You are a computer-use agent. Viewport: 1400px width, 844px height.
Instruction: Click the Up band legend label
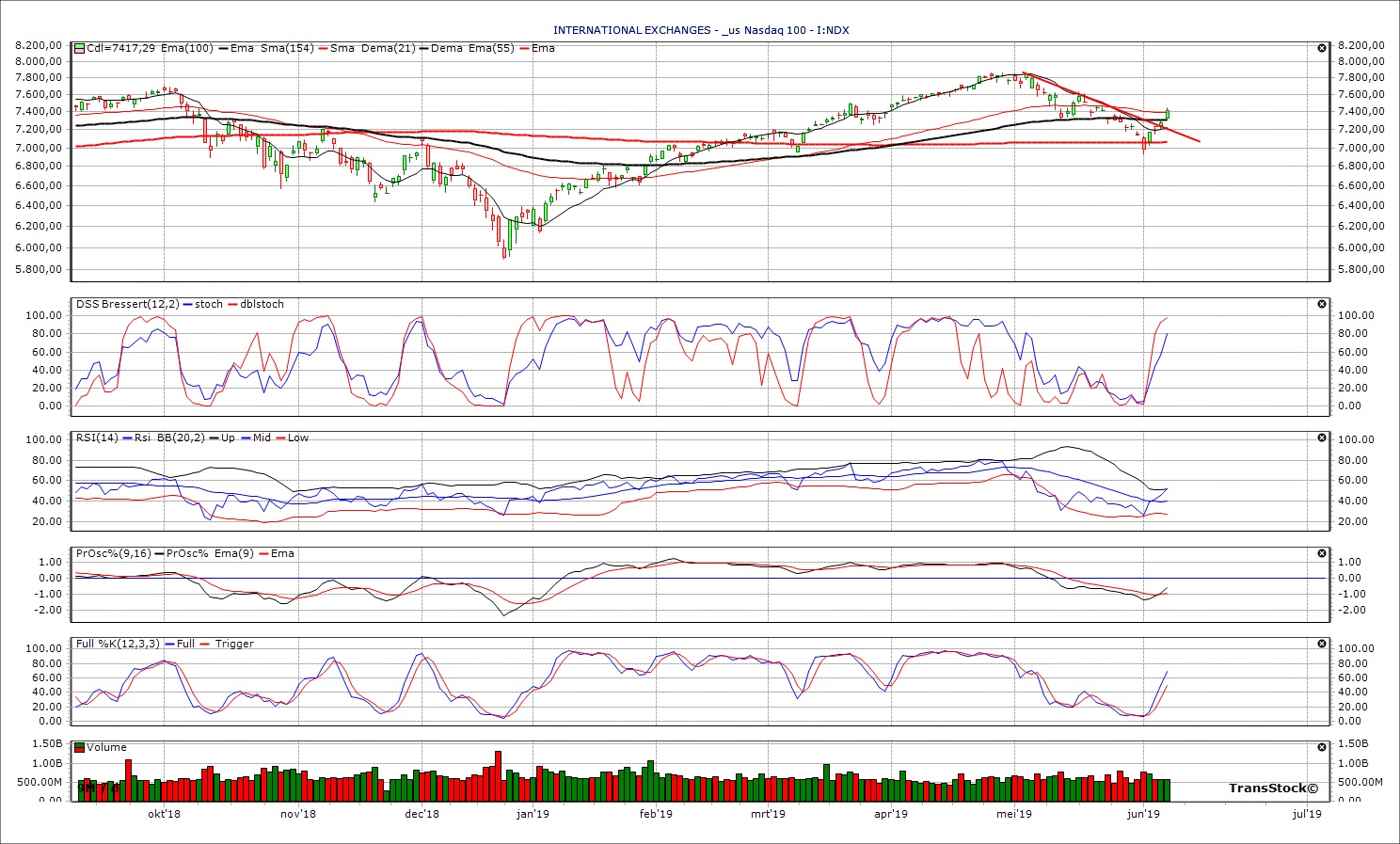pos(228,438)
